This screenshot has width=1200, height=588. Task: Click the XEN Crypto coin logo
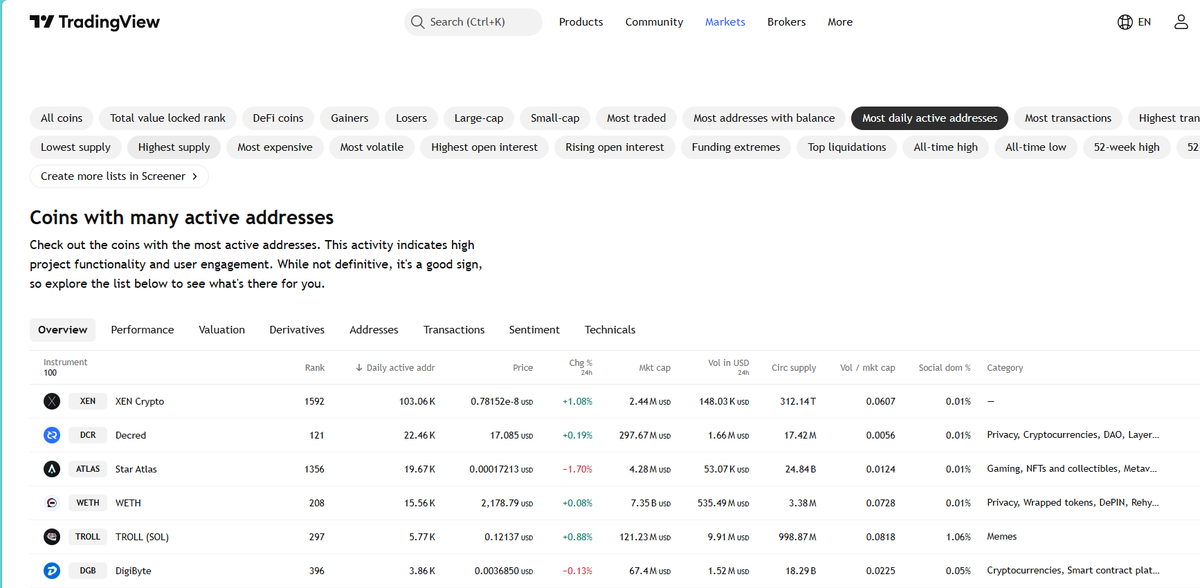point(53,401)
